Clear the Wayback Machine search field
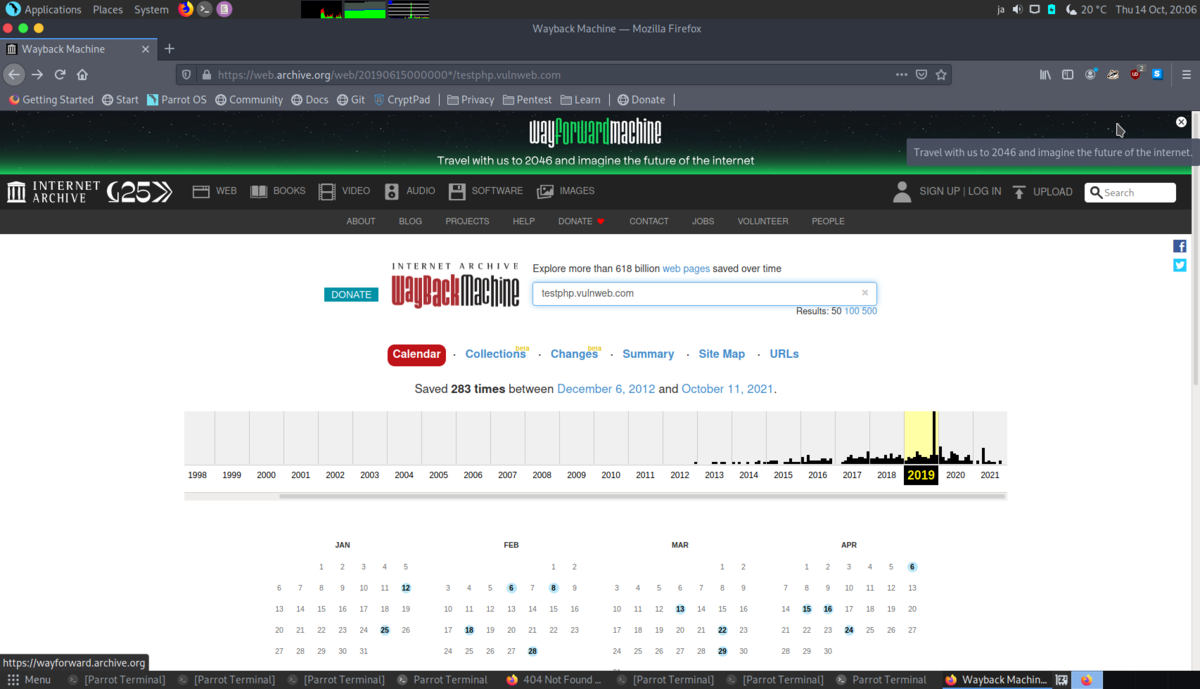 (x=865, y=293)
